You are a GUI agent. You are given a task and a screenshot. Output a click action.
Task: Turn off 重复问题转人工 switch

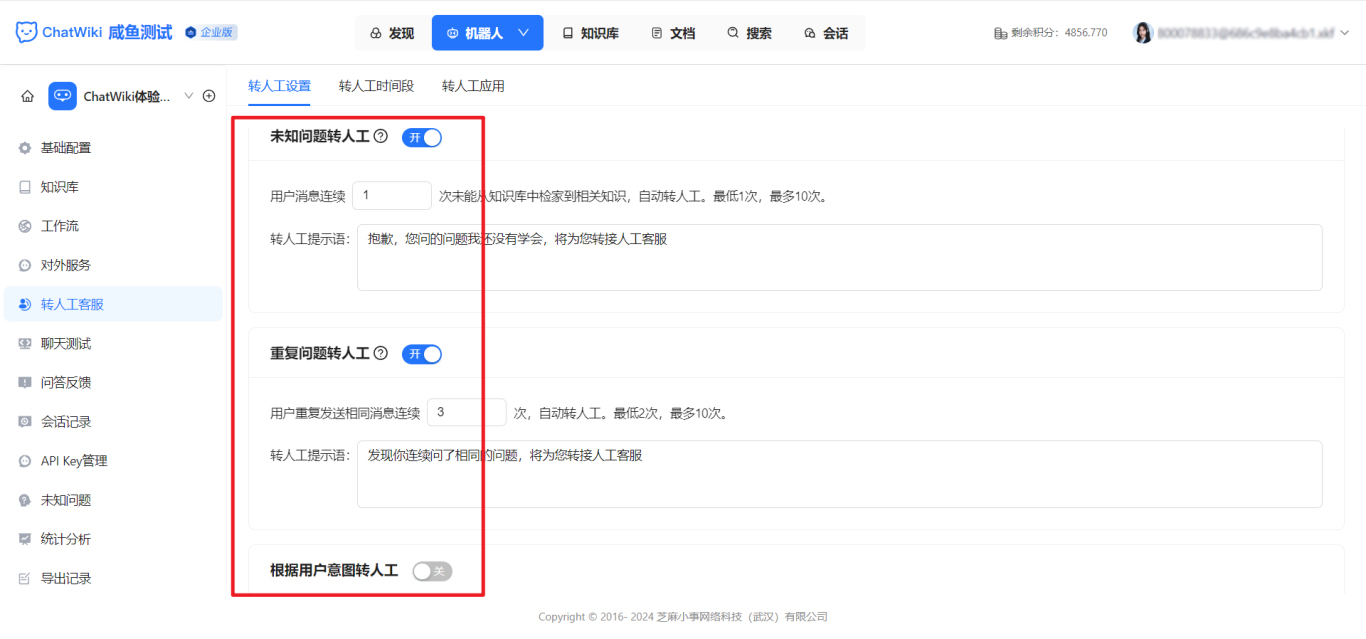(x=421, y=353)
